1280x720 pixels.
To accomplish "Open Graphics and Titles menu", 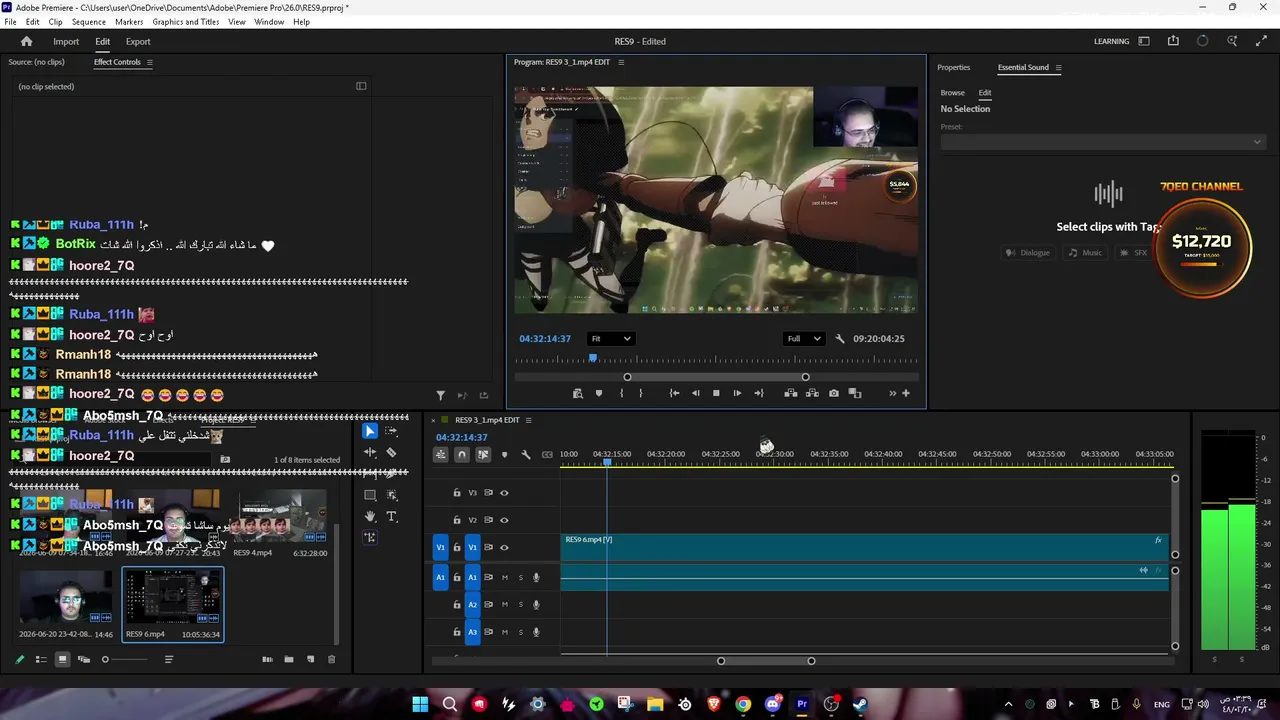I will pyautogui.click(x=186, y=22).
